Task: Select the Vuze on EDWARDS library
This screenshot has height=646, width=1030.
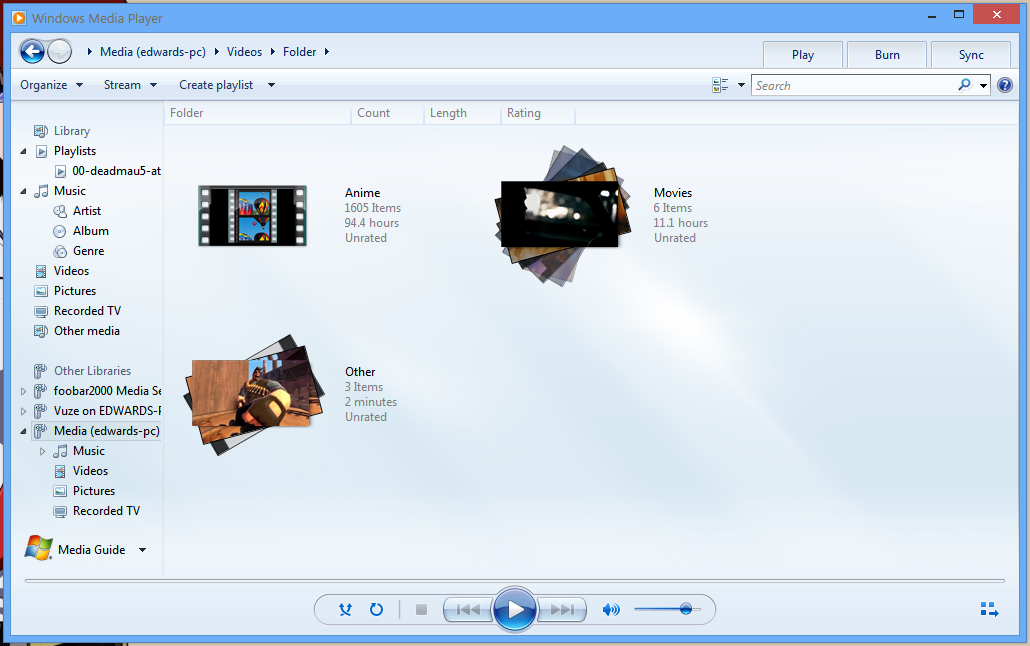Action: pos(107,411)
